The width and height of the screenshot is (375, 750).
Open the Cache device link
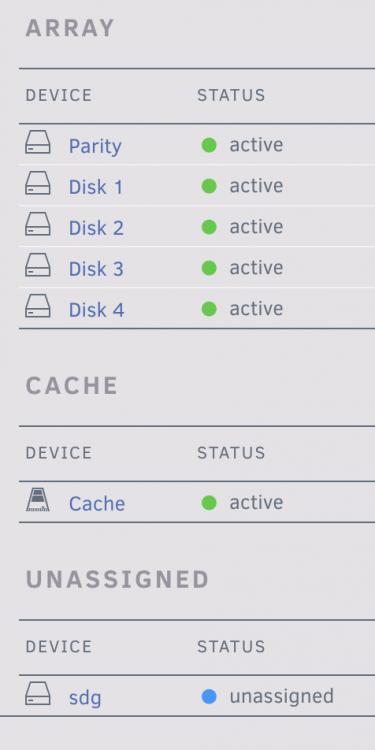coord(97,504)
